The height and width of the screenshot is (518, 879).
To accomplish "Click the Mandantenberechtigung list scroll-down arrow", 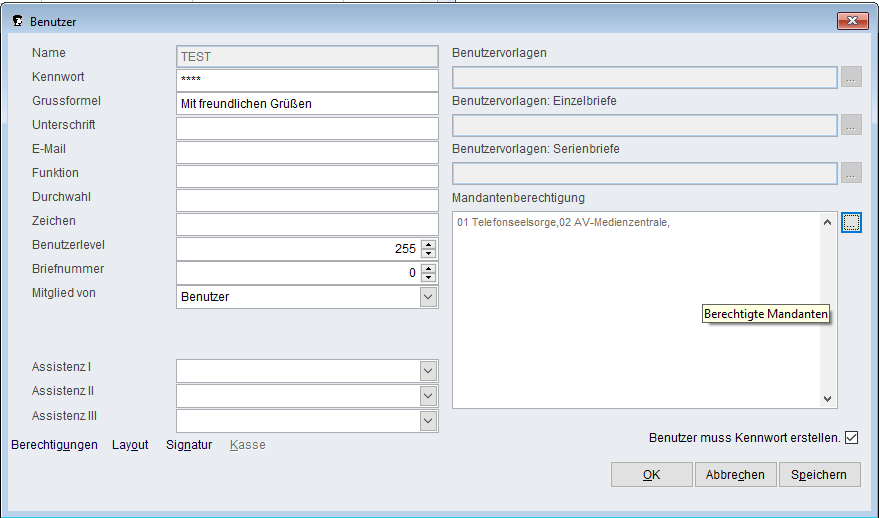I will click(827, 399).
